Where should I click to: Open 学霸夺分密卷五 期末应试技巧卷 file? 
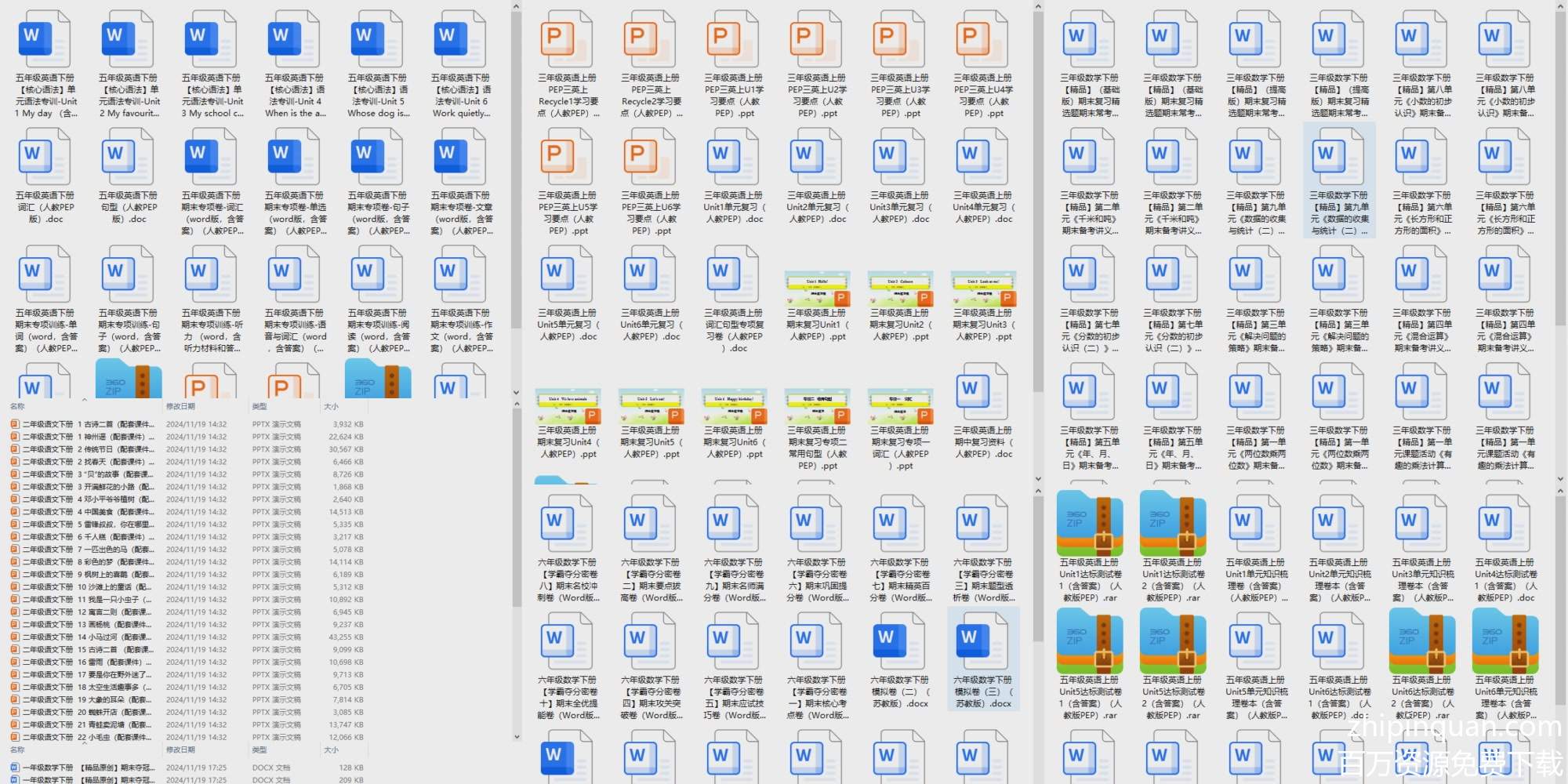(734, 666)
